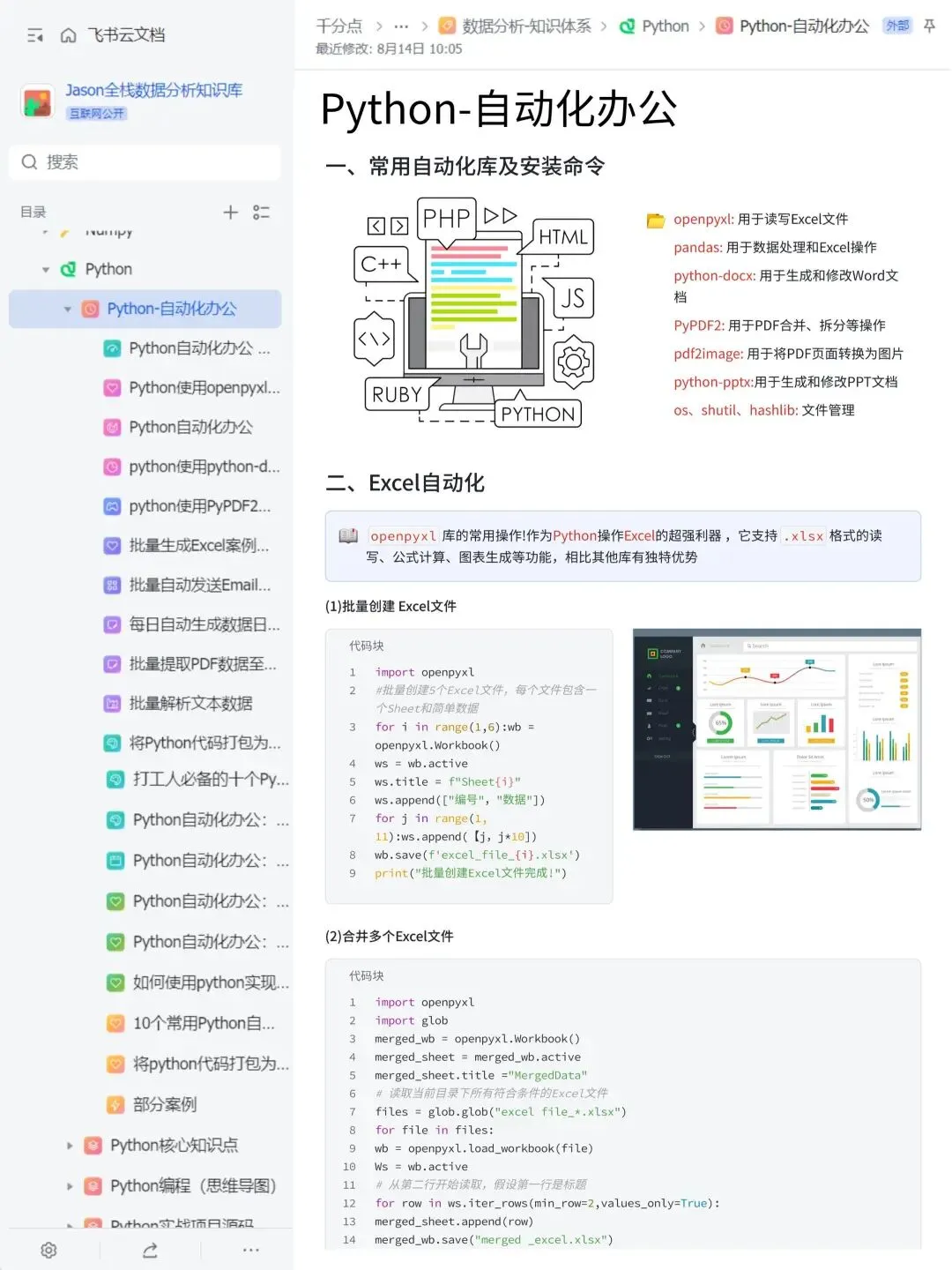952x1270 pixels.
Task: Click the book icon in the callout
Action: tap(348, 536)
